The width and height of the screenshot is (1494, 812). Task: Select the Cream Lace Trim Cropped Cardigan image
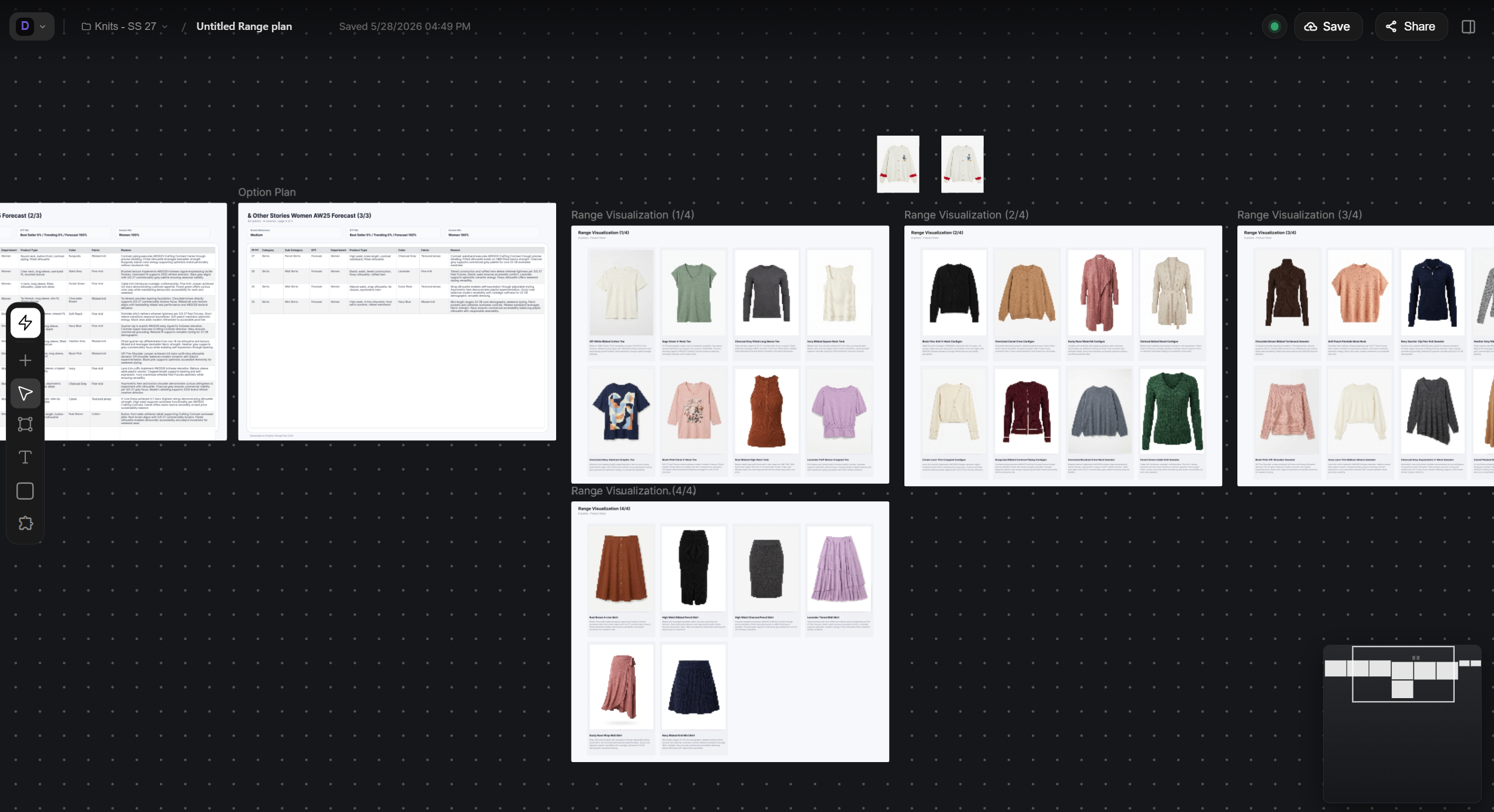(x=954, y=411)
